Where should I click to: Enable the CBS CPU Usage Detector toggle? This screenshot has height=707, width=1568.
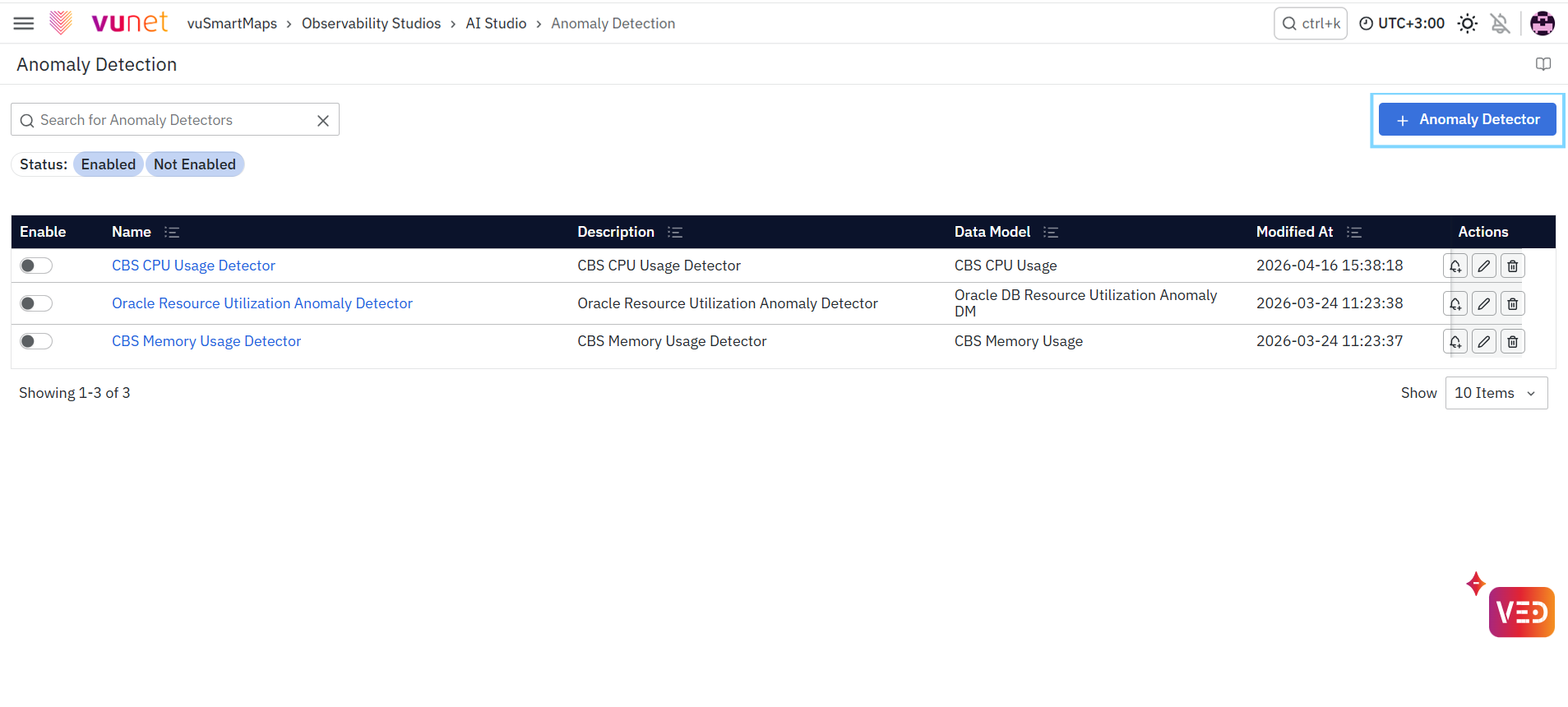click(36, 266)
